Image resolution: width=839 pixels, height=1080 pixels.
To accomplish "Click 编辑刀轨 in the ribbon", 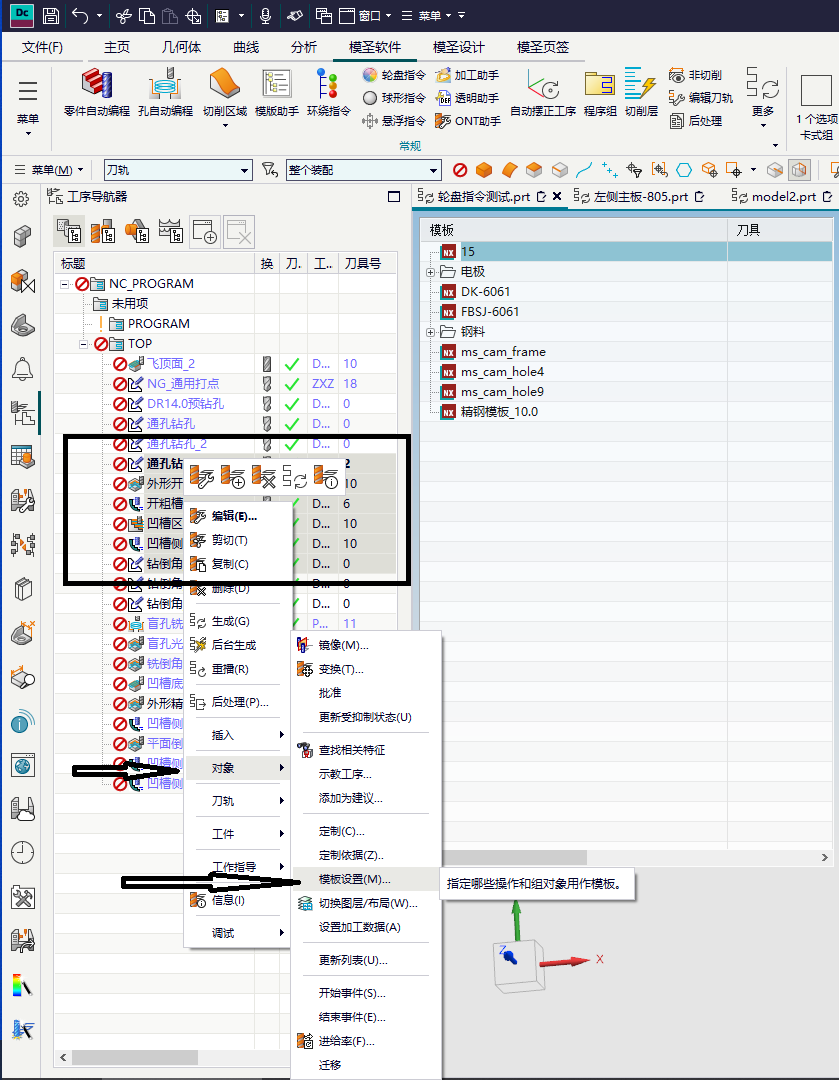I will 700,98.
